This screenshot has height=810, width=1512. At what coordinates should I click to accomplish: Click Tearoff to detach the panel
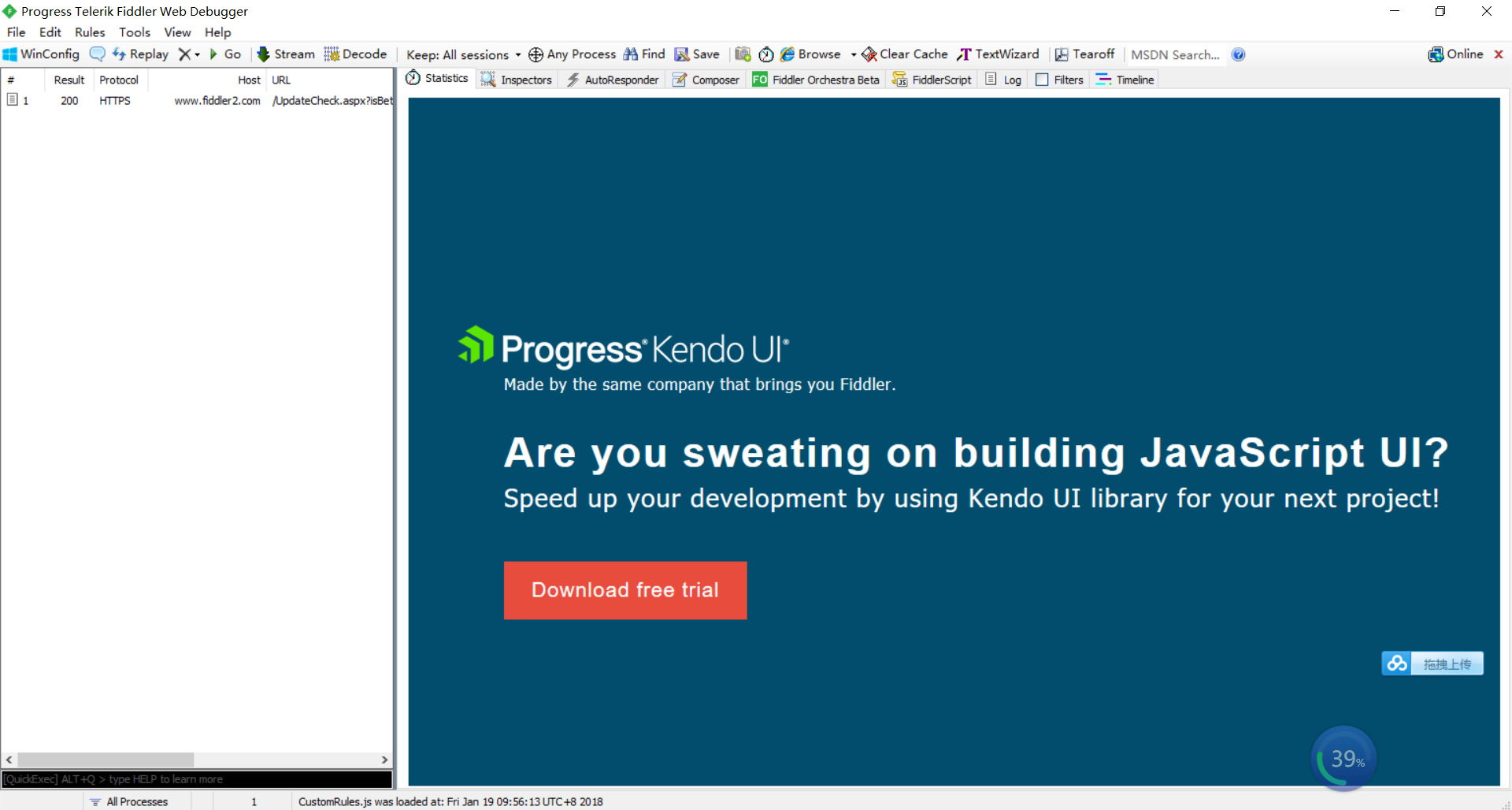tap(1084, 54)
